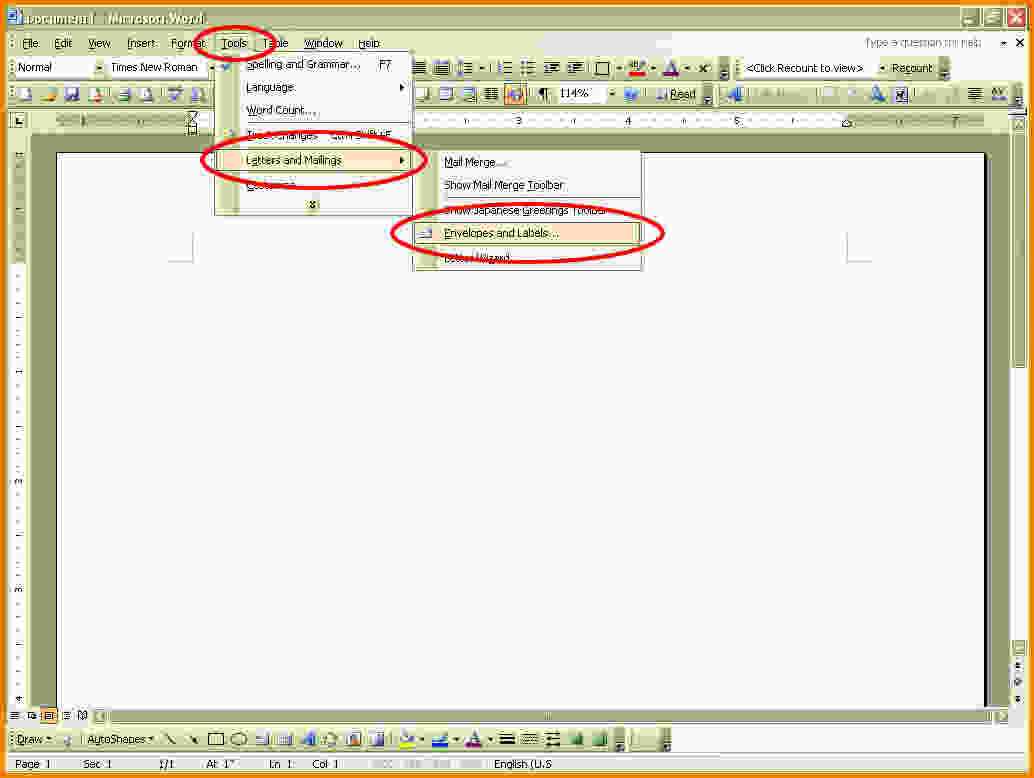Choose Word Count in the Tools menu

click(313, 109)
